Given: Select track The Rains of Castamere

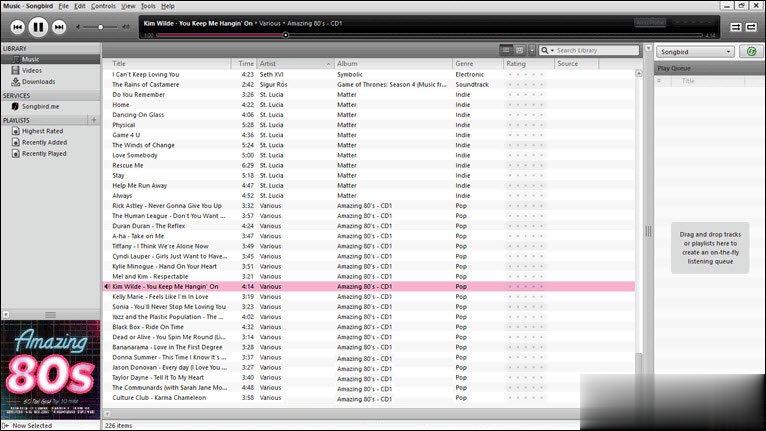Looking at the screenshot, I should tap(146, 85).
